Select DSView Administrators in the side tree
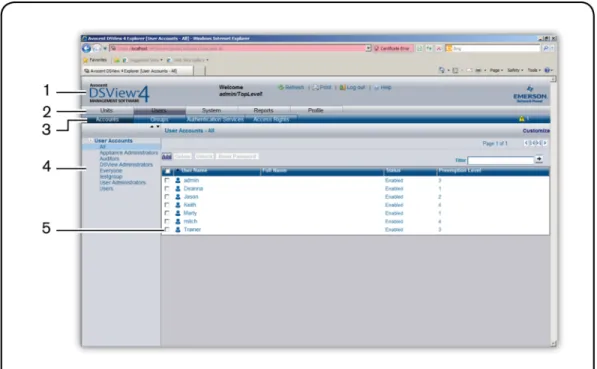 click(x=126, y=165)
